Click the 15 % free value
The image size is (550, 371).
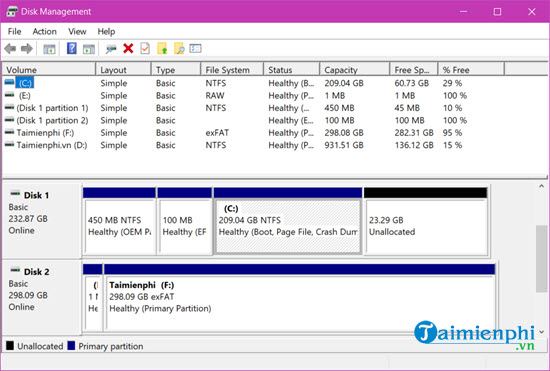coord(452,145)
